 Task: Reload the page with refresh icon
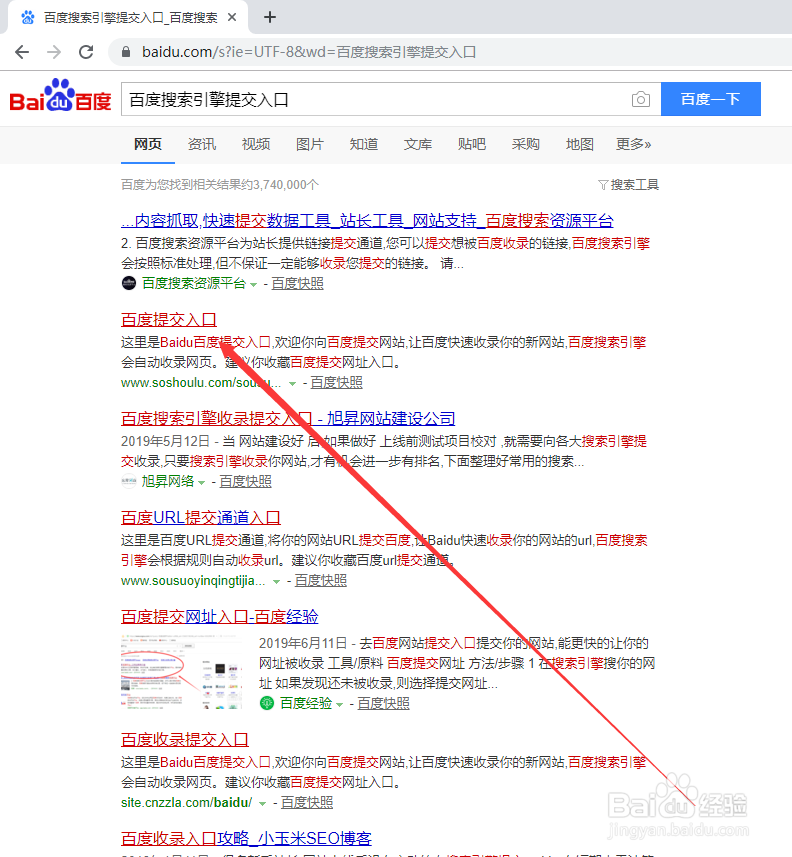coord(86,52)
